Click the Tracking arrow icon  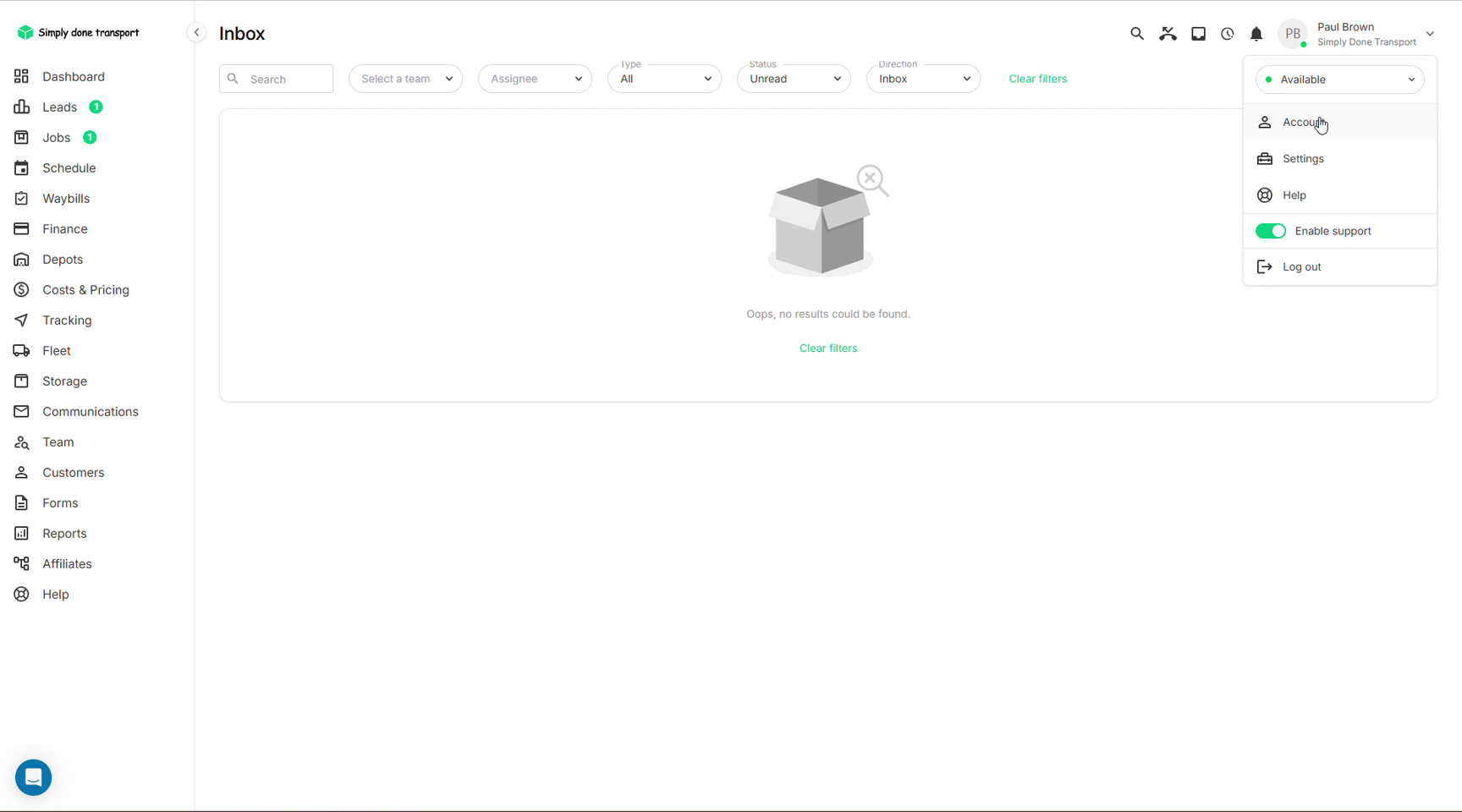(x=21, y=320)
